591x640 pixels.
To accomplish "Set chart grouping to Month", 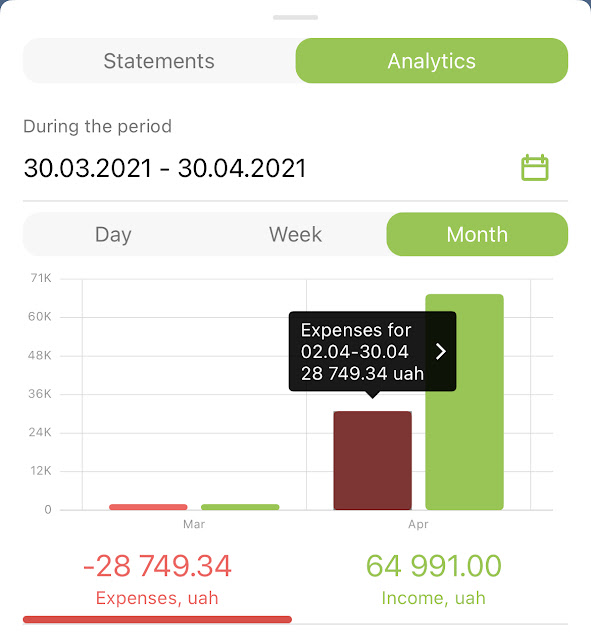I will pyautogui.click(x=477, y=234).
